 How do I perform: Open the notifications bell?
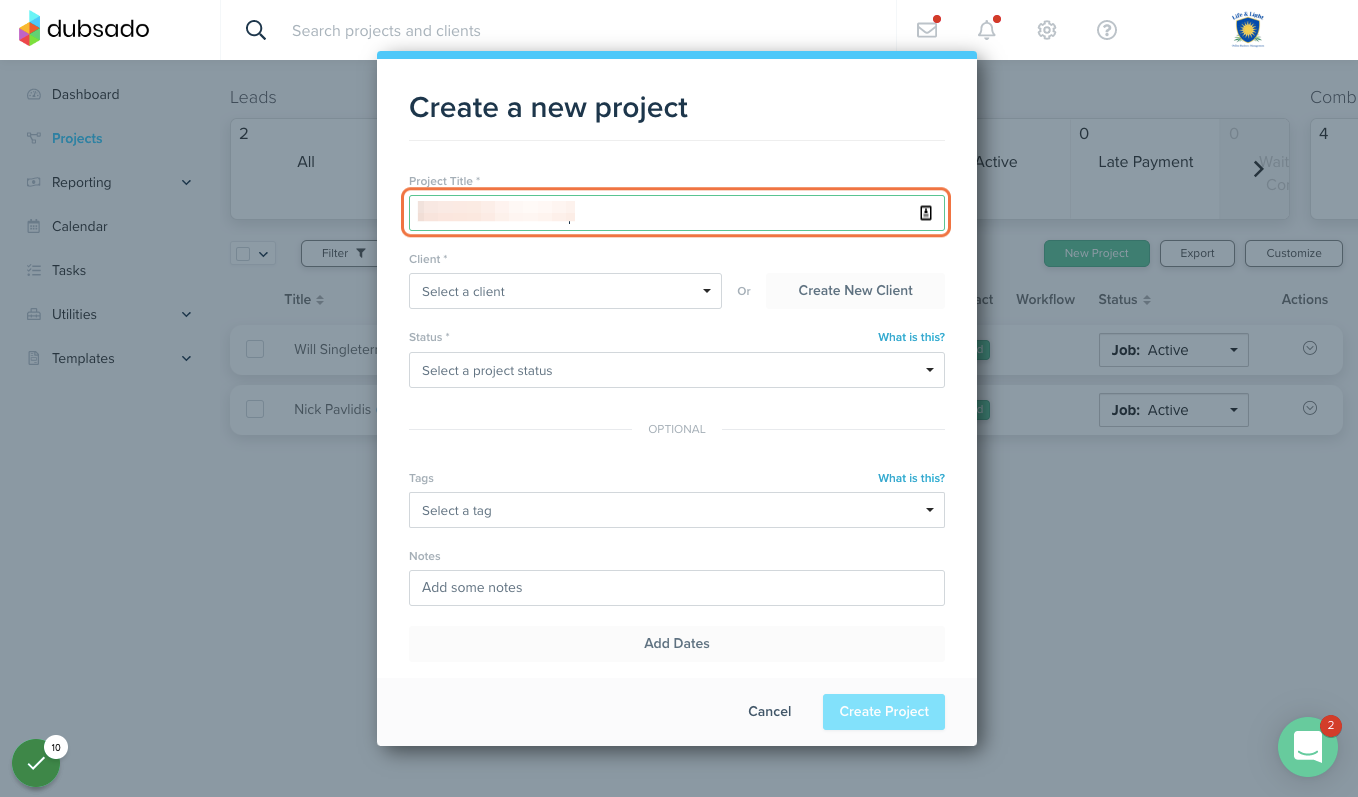[x=987, y=30]
